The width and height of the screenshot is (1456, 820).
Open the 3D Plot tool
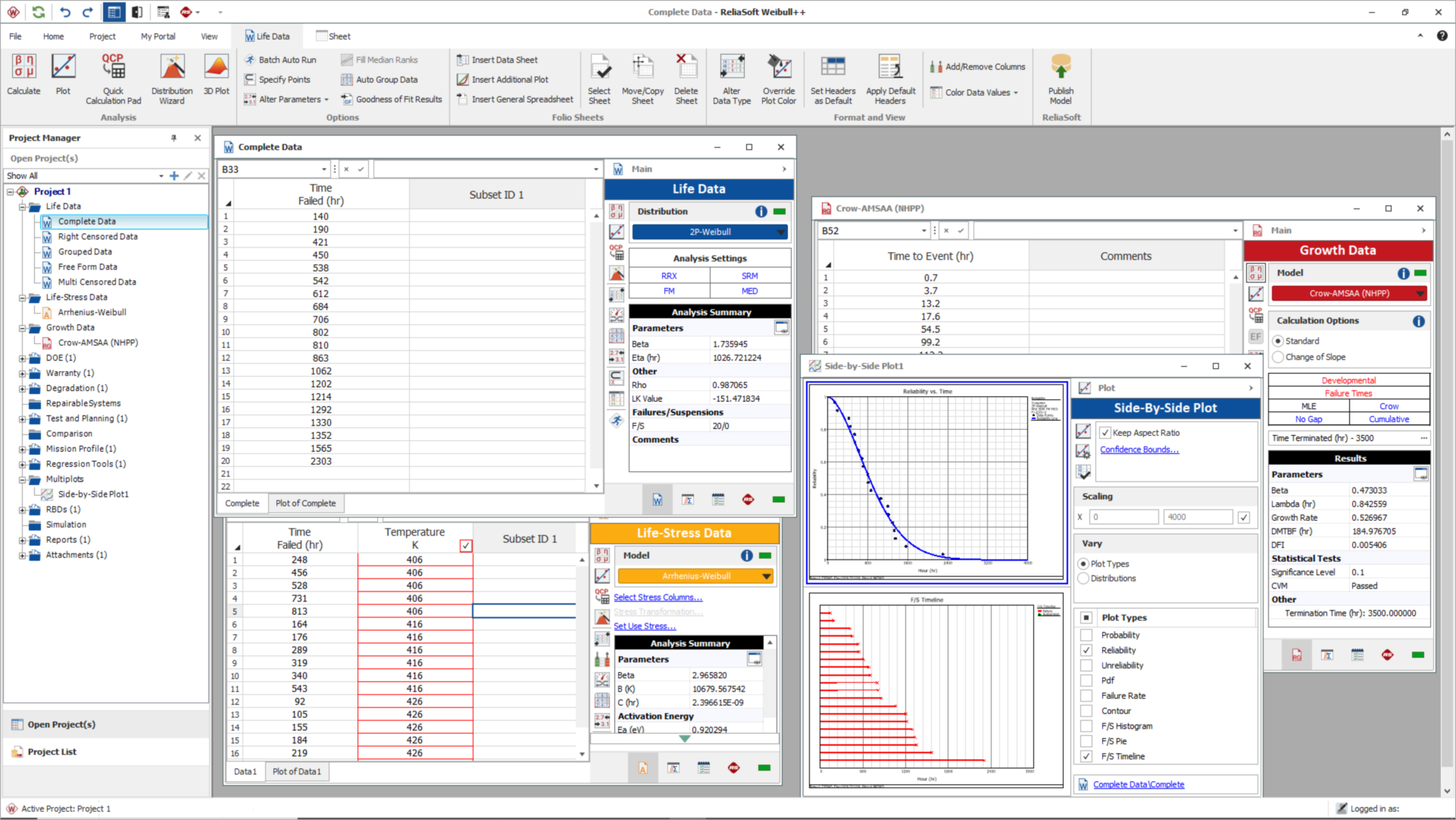[216, 75]
